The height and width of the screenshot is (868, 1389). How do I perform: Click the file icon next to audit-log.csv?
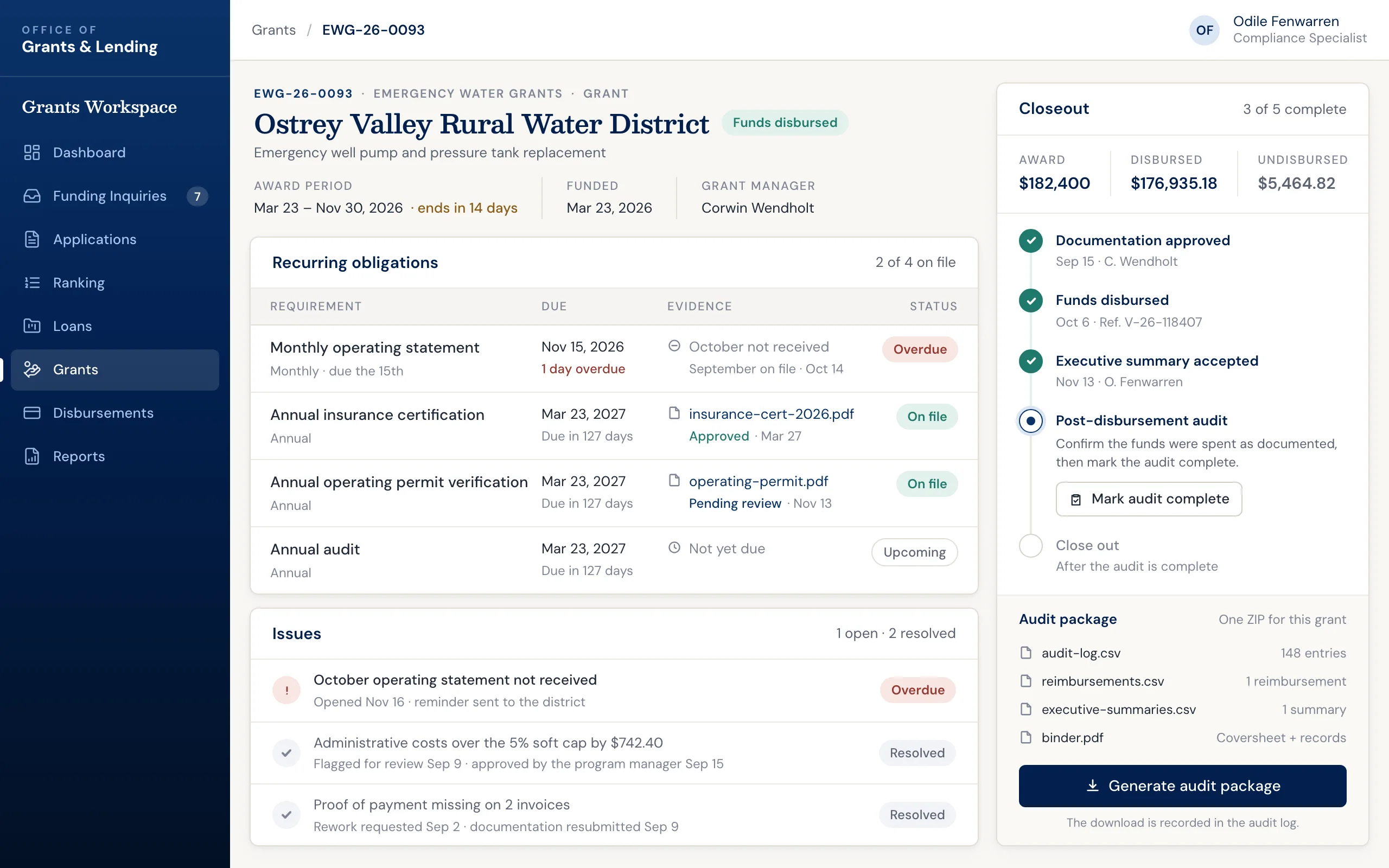coord(1025,653)
